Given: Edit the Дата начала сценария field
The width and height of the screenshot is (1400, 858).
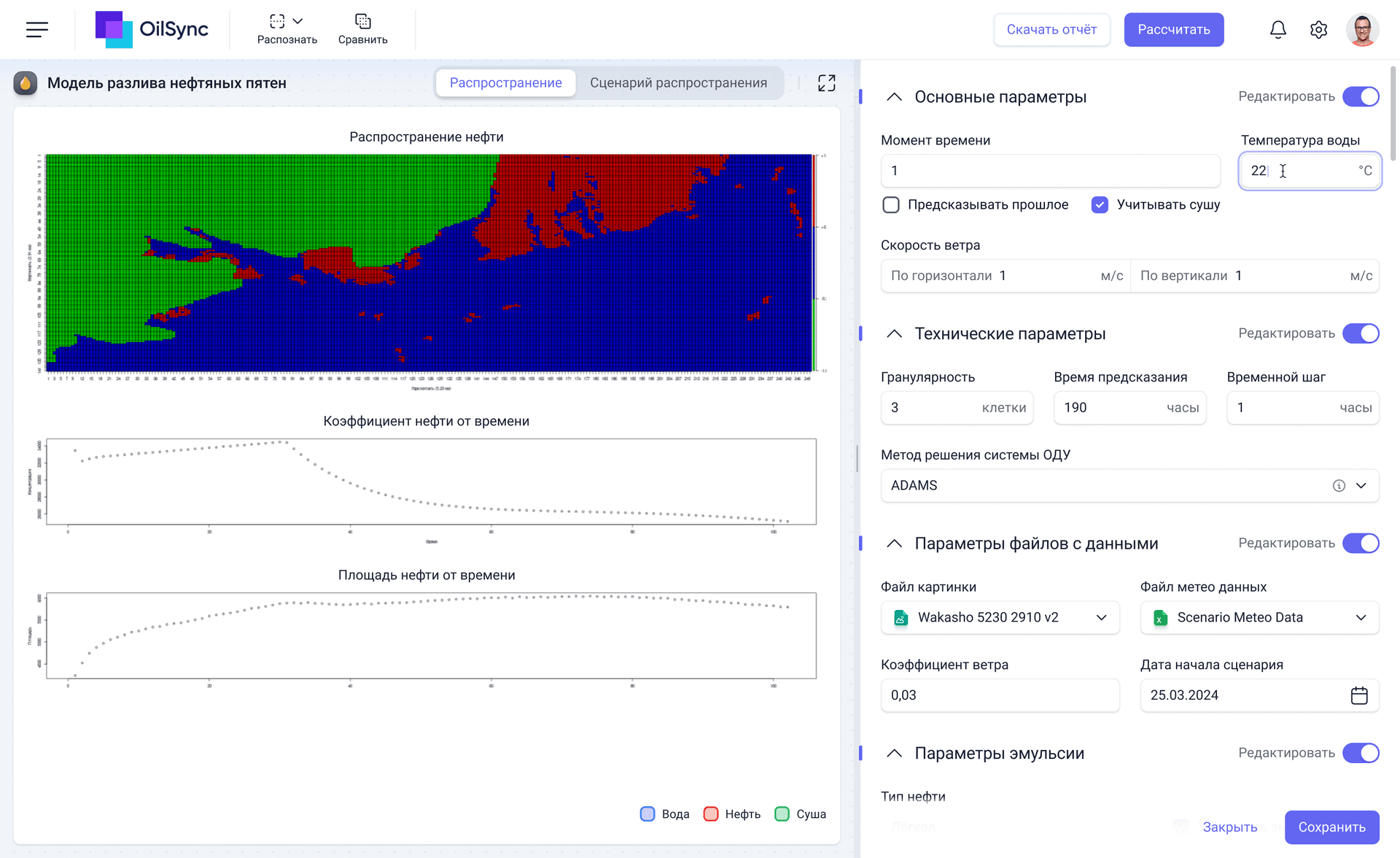Looking at the screenshot, I should tap(1259, 695).
